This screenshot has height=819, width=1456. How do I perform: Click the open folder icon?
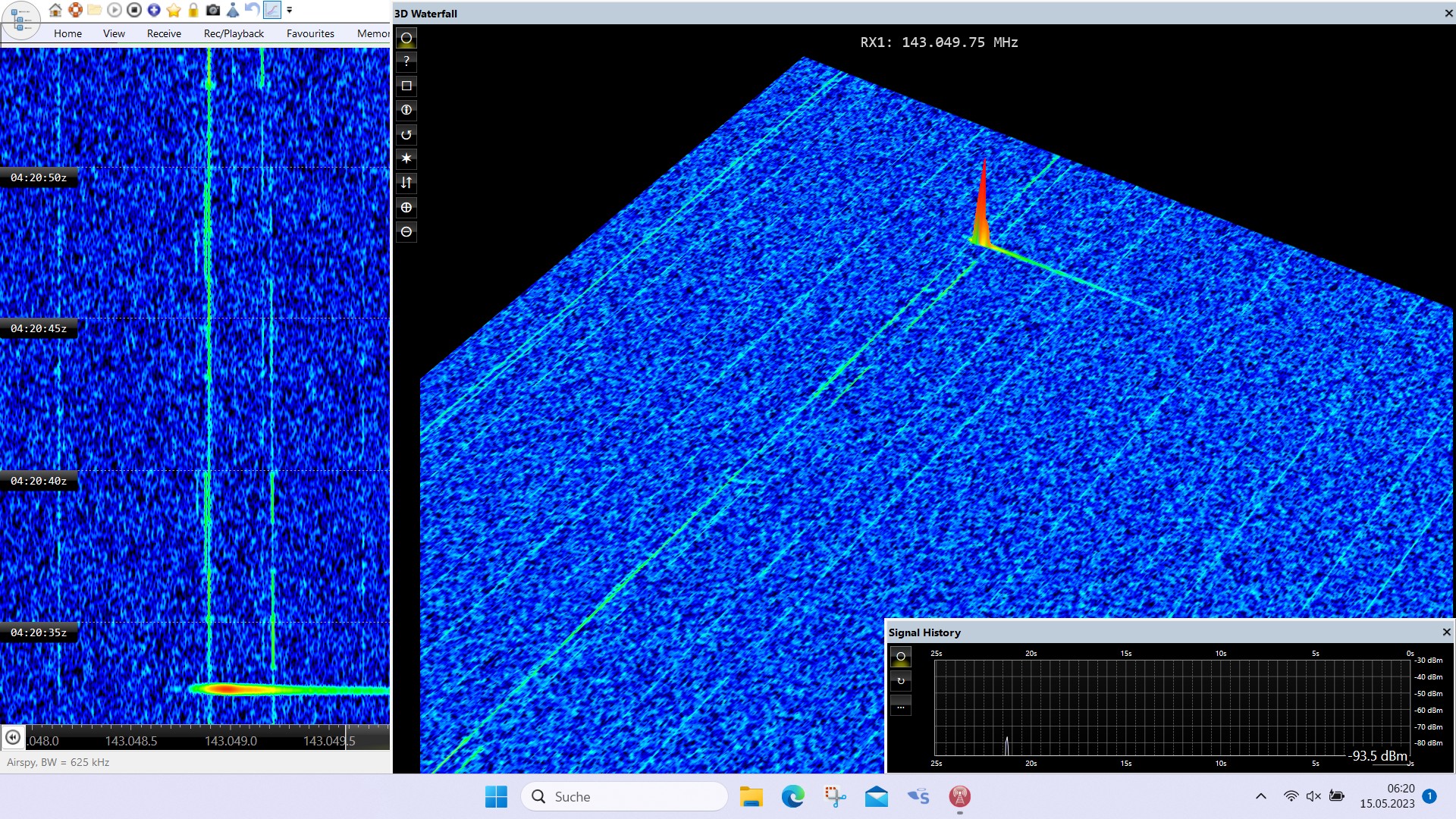(95, 10)
